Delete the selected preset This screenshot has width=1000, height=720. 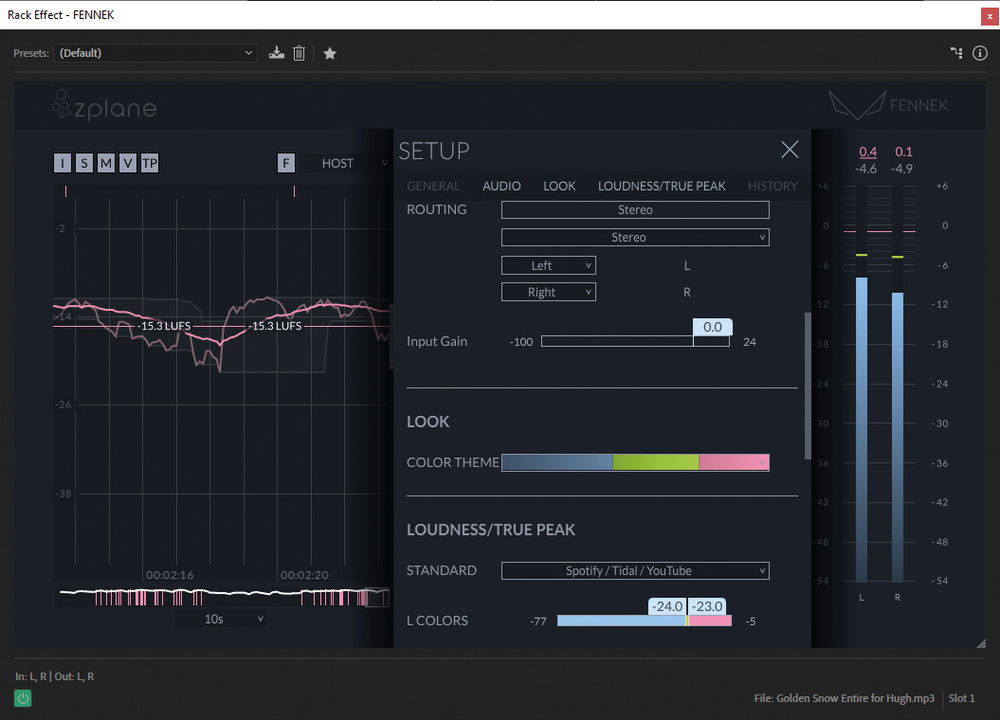[x=299, y=53]
